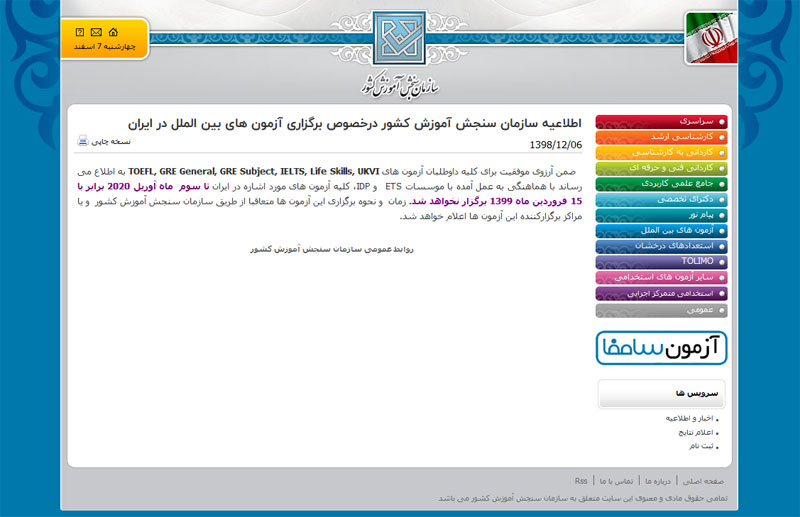Open the کارشناسی ارشد menu item
The width and height of the screenshot is (800, 517).
click(x=661, y=137)
